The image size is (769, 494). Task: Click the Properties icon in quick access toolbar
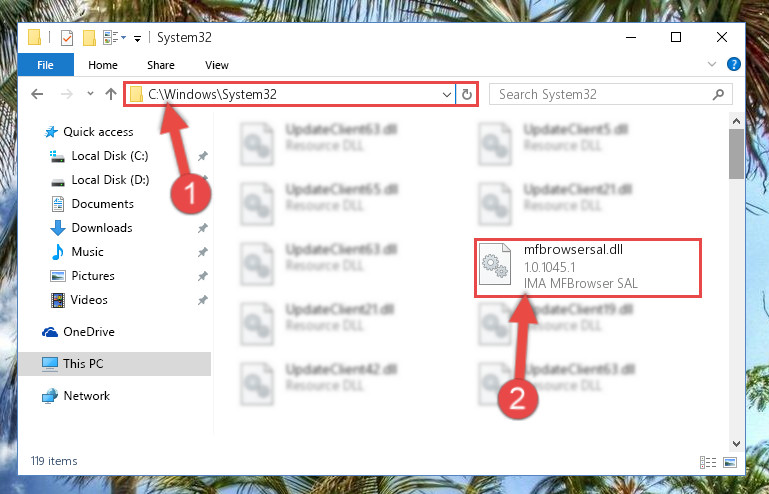[67, 37]
